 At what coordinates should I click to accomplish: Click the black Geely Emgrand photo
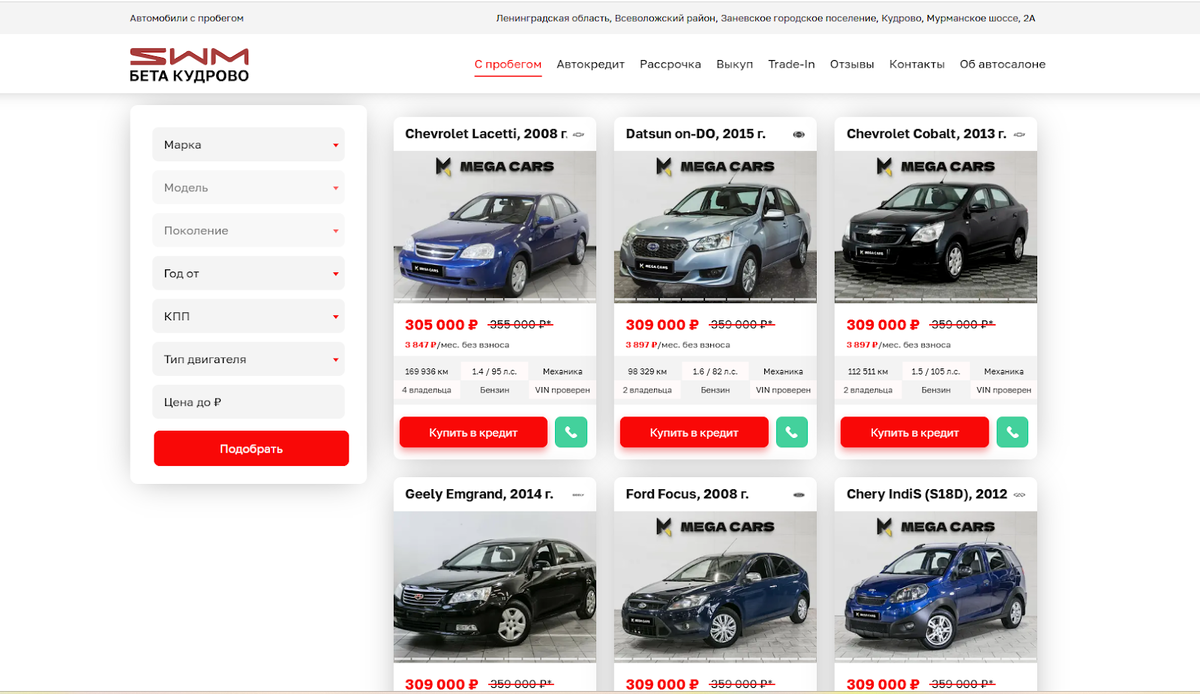[x=495, y=587]
